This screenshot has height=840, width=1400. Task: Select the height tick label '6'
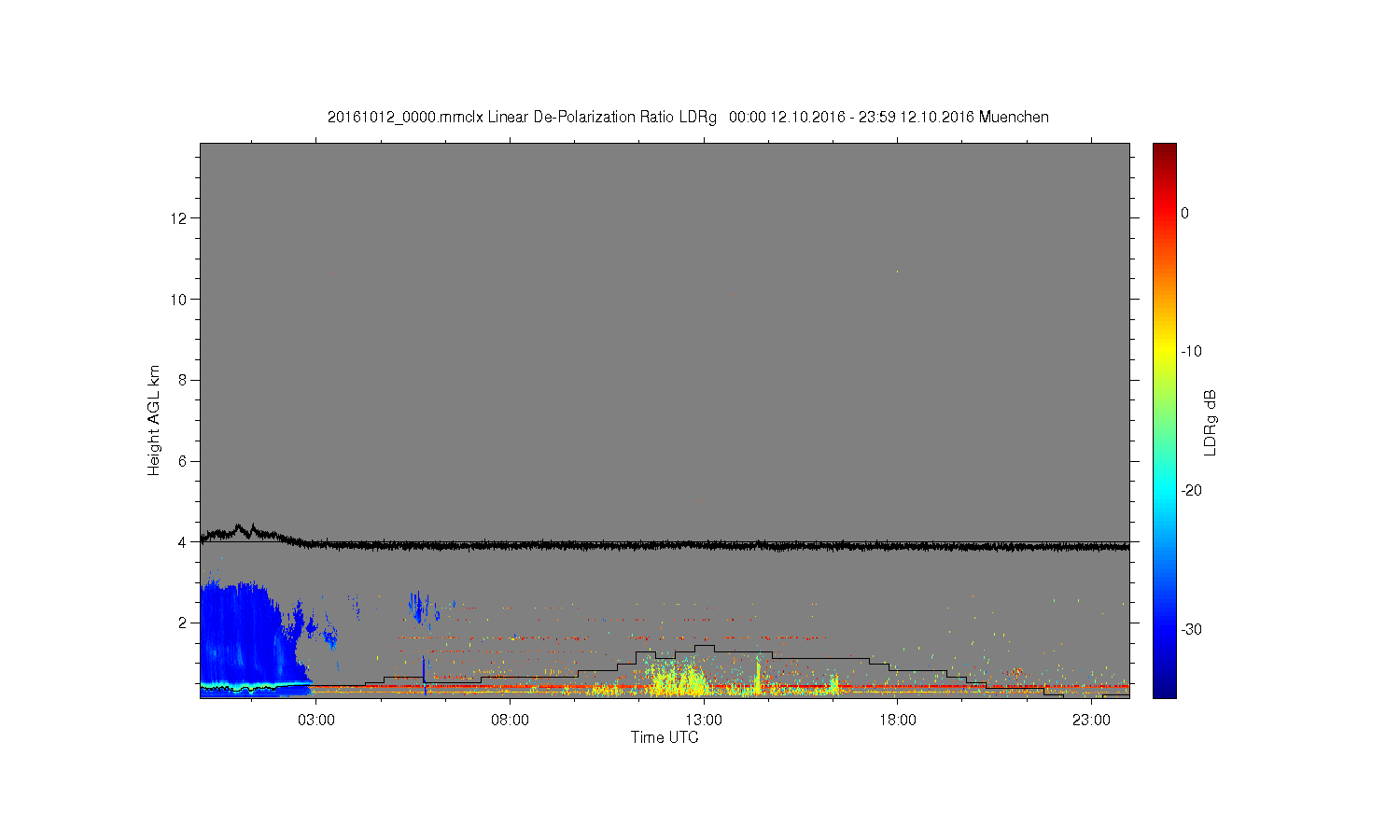click(183, 461)
